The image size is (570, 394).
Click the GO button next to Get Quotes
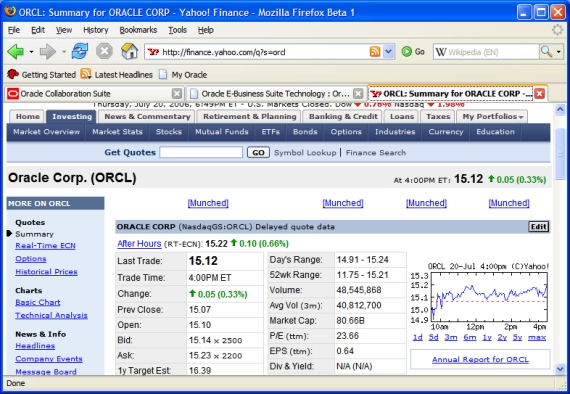(258, 153)
